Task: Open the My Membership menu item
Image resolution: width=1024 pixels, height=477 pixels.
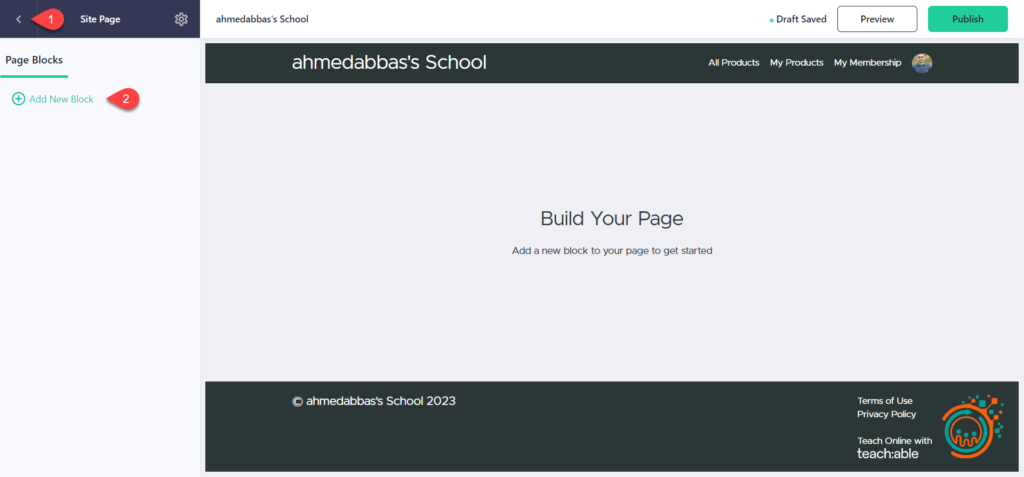Action: coord(867,63)
